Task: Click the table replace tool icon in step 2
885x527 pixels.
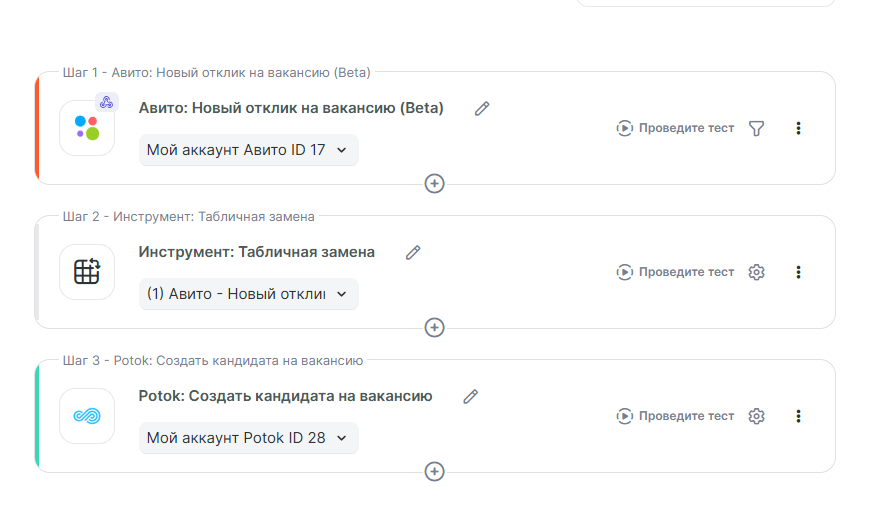Action: pos(87,272)
